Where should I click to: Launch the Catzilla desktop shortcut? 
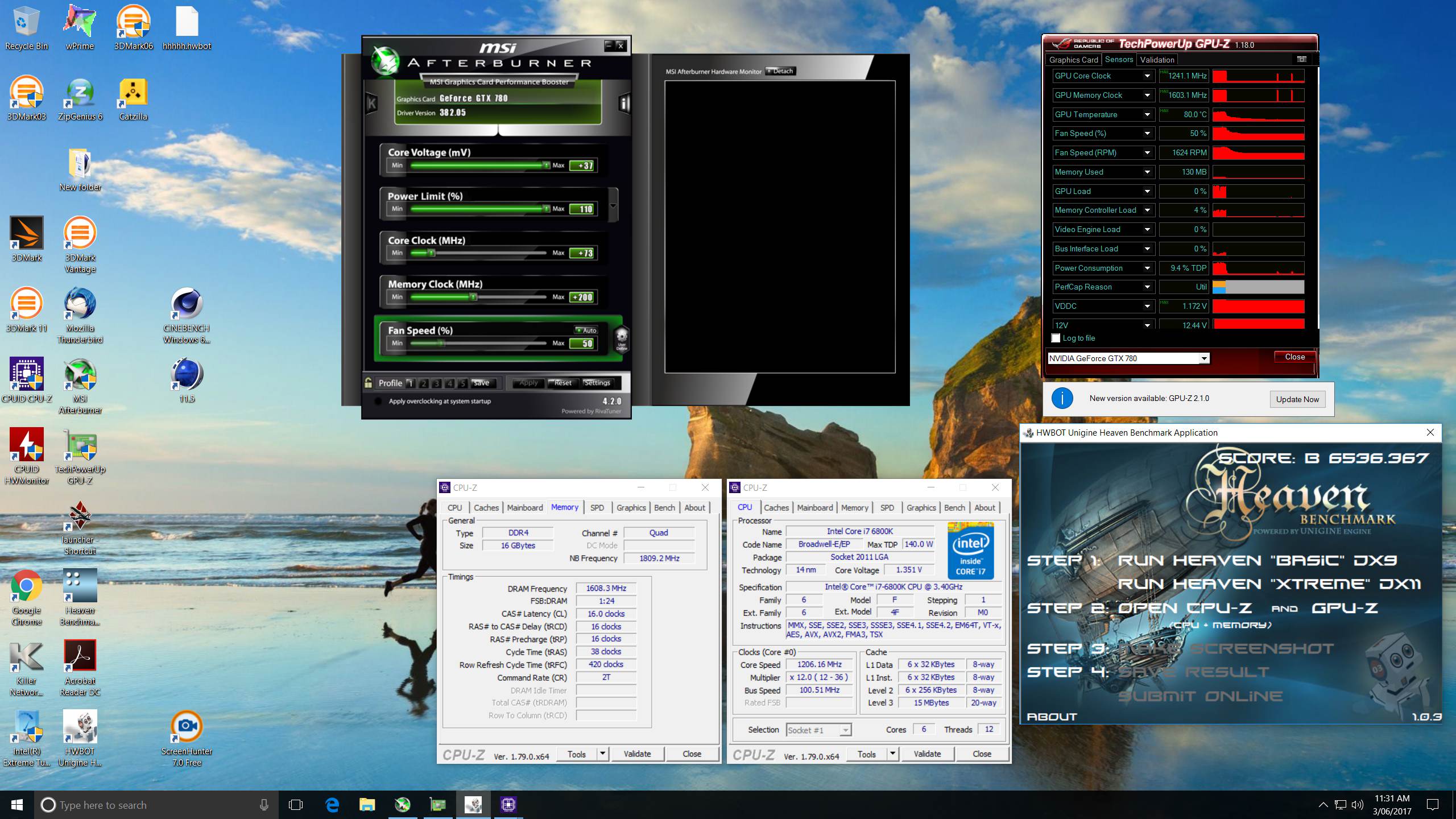(133, 99)
